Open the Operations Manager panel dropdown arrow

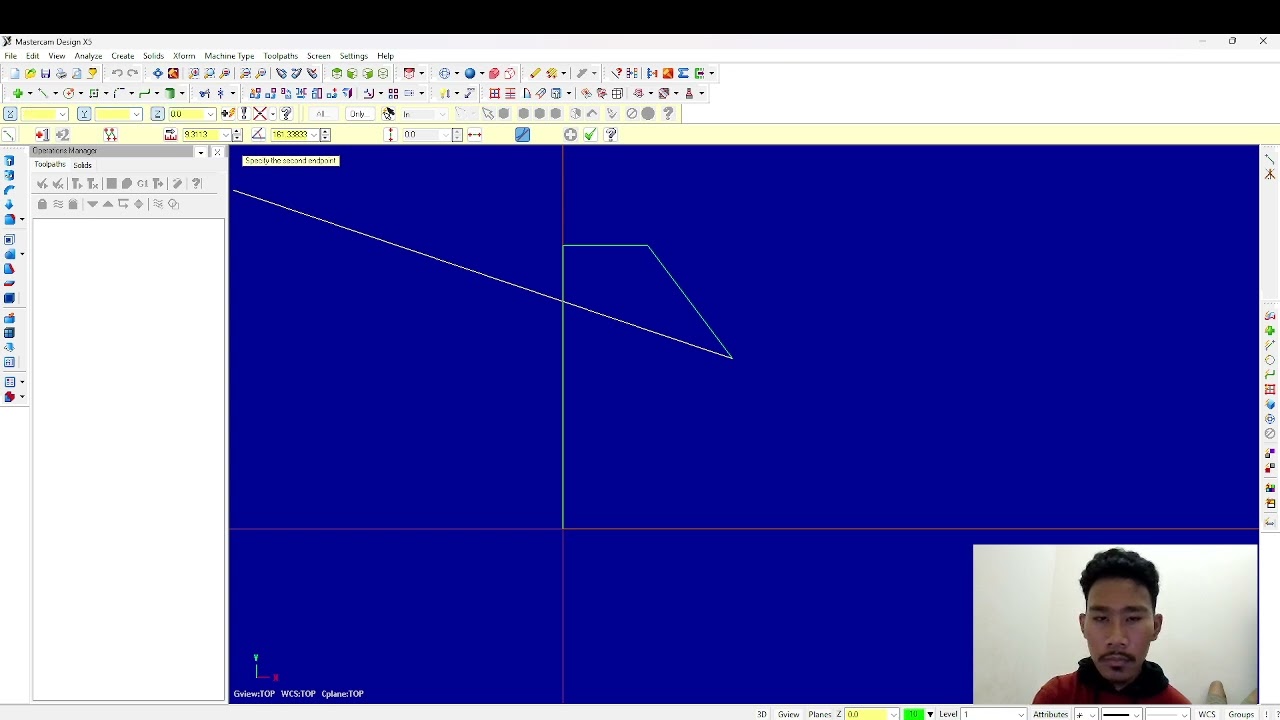(201, 152)
